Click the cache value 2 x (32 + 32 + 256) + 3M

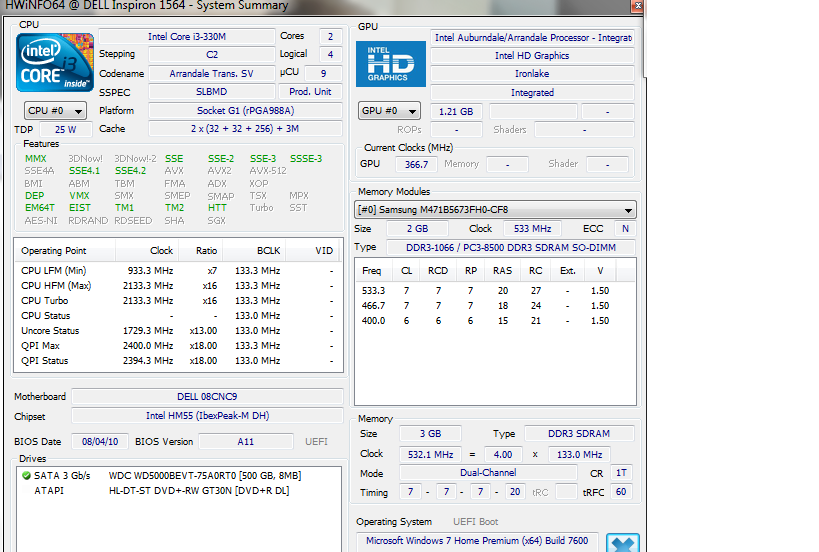pyautogui.click(x=245, y=129)
